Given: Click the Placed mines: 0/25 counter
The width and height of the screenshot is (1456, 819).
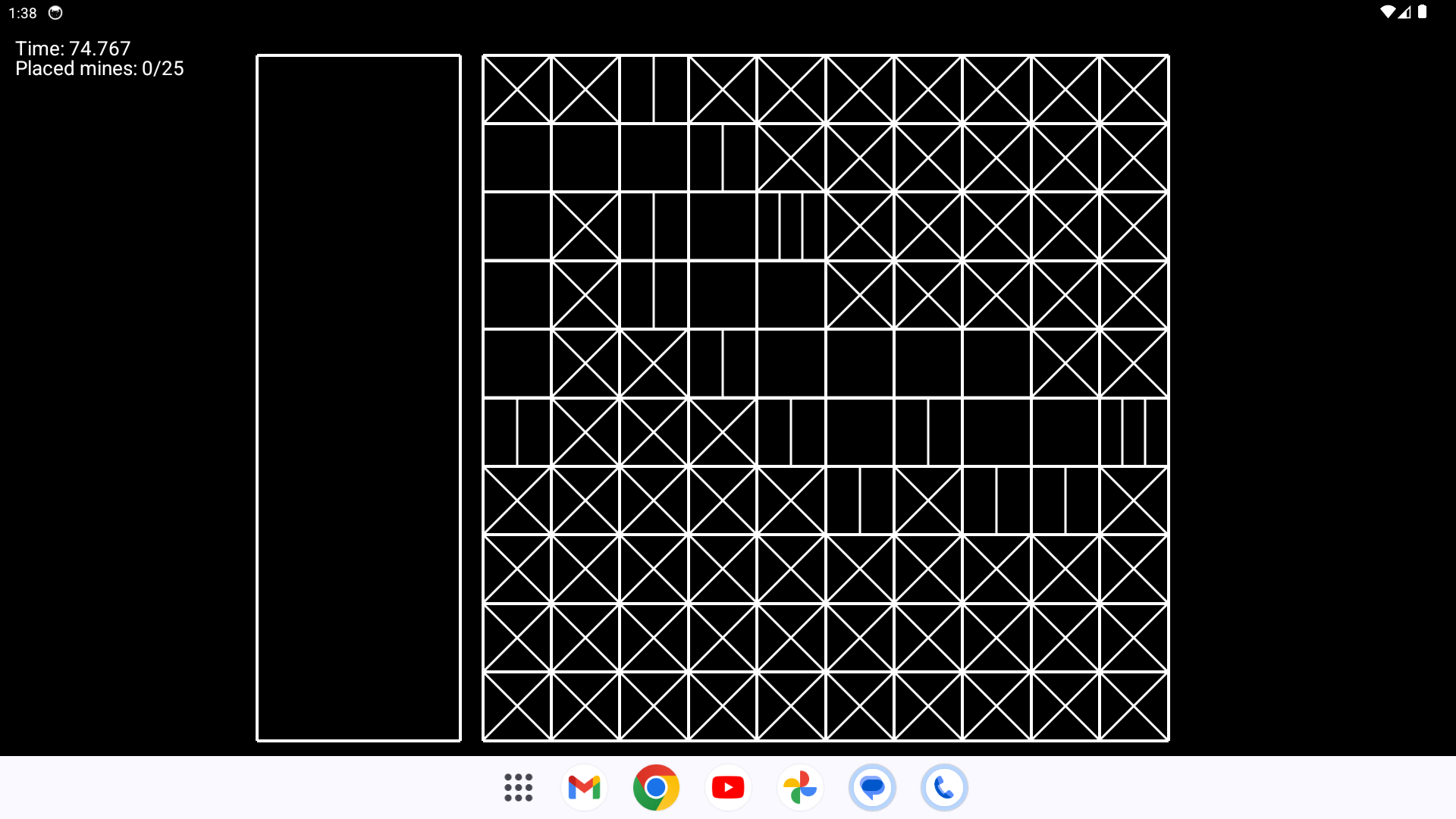Looking at the screenshot, I should (99, 69).
